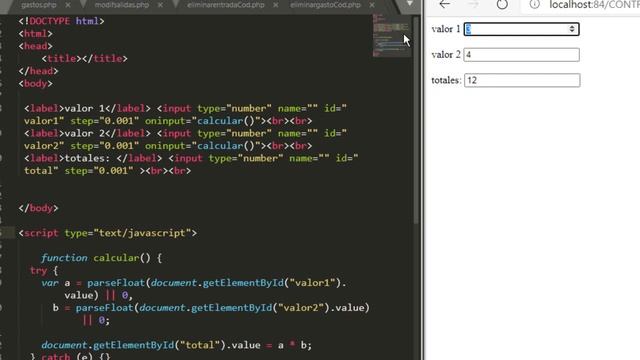The image size is (640, 360).
Task: Click the '</head>' closing tag line
Action: (x=38, y=71)
